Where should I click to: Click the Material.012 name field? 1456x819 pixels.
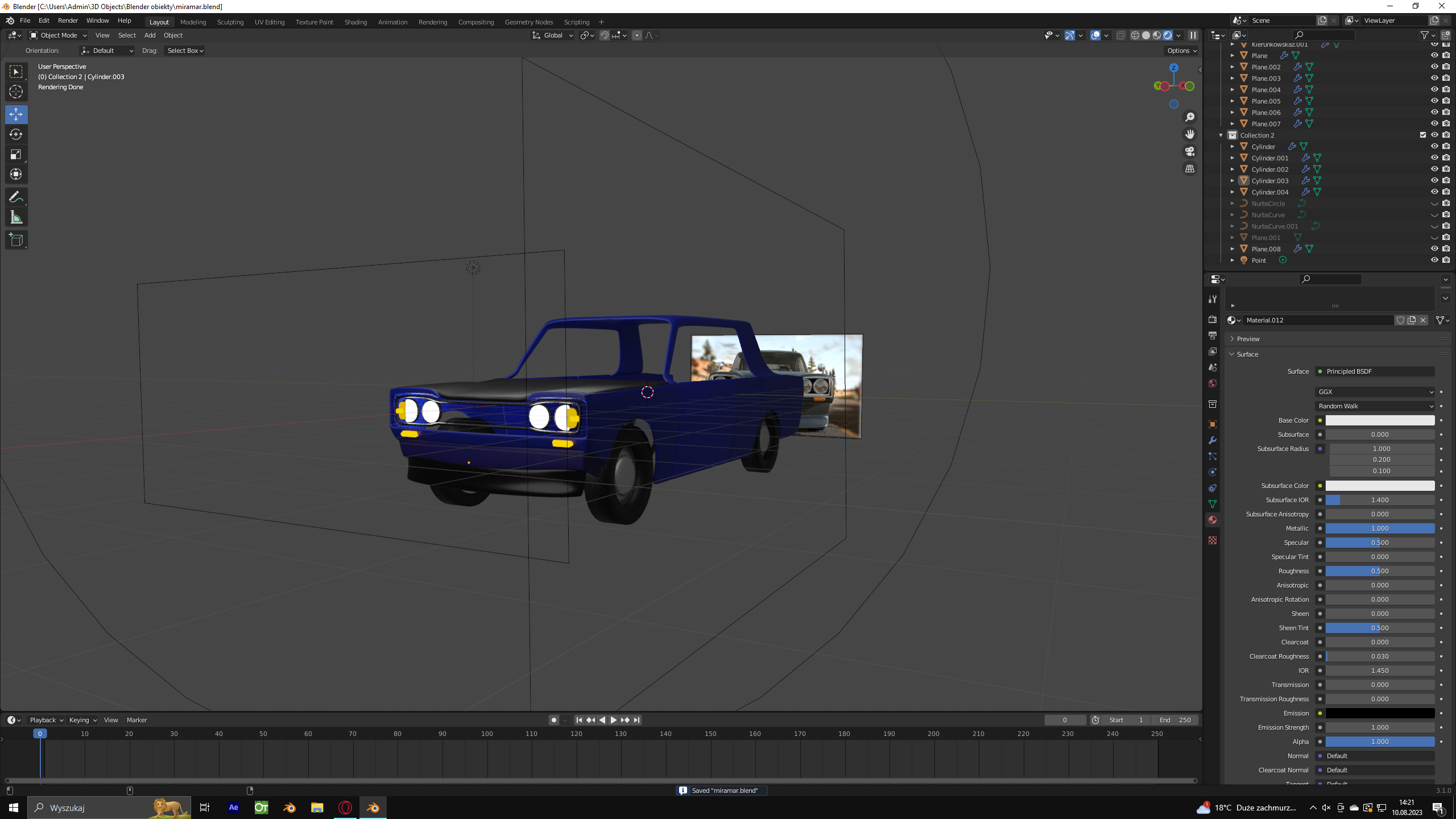pyautogui.click(x=1318, y=320)
